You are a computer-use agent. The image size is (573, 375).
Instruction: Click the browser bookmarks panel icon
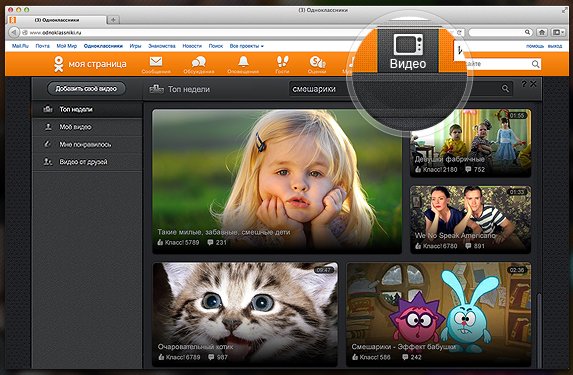click(557, 32)
